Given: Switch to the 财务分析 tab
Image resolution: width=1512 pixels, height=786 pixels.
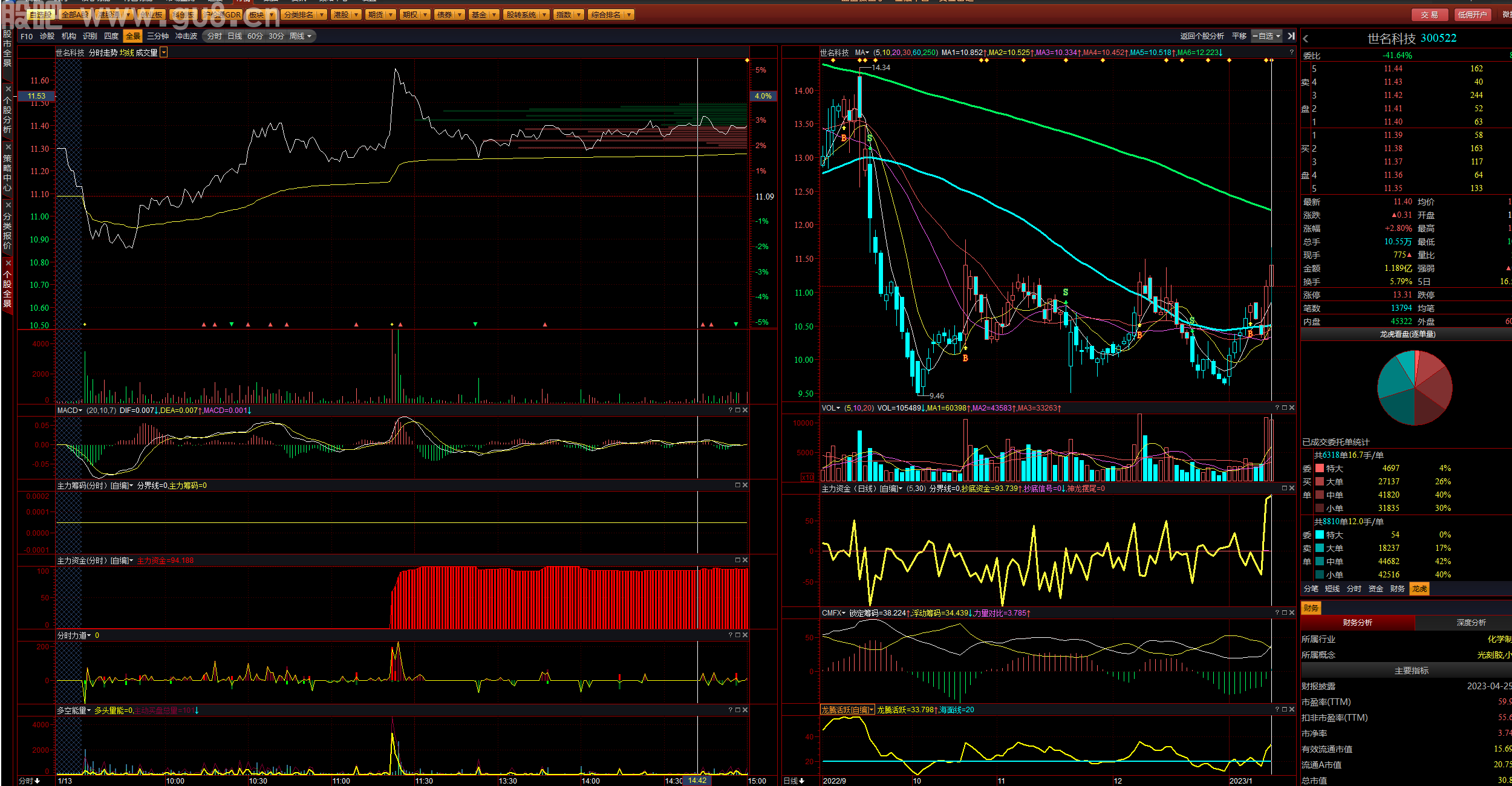Looking at the screenshot, I should point(1357,622).
